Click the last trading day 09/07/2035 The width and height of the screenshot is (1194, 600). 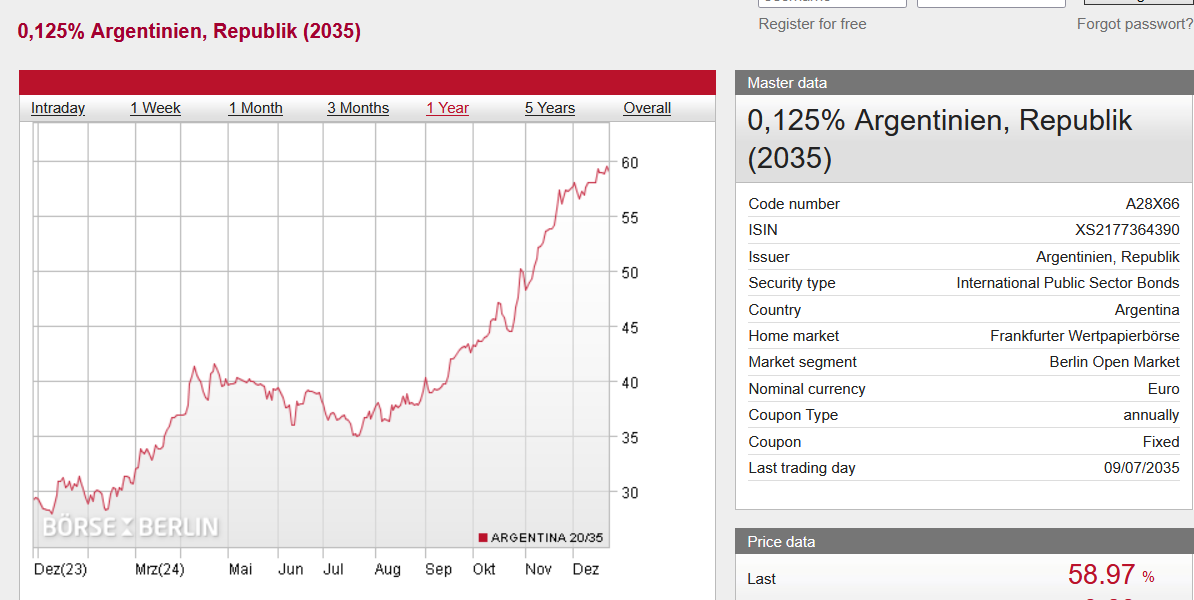1142,468
